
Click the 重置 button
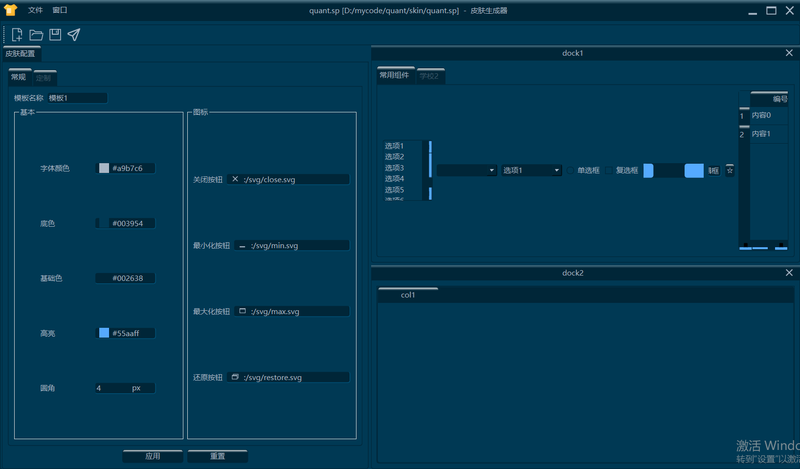tap(217, 456)
